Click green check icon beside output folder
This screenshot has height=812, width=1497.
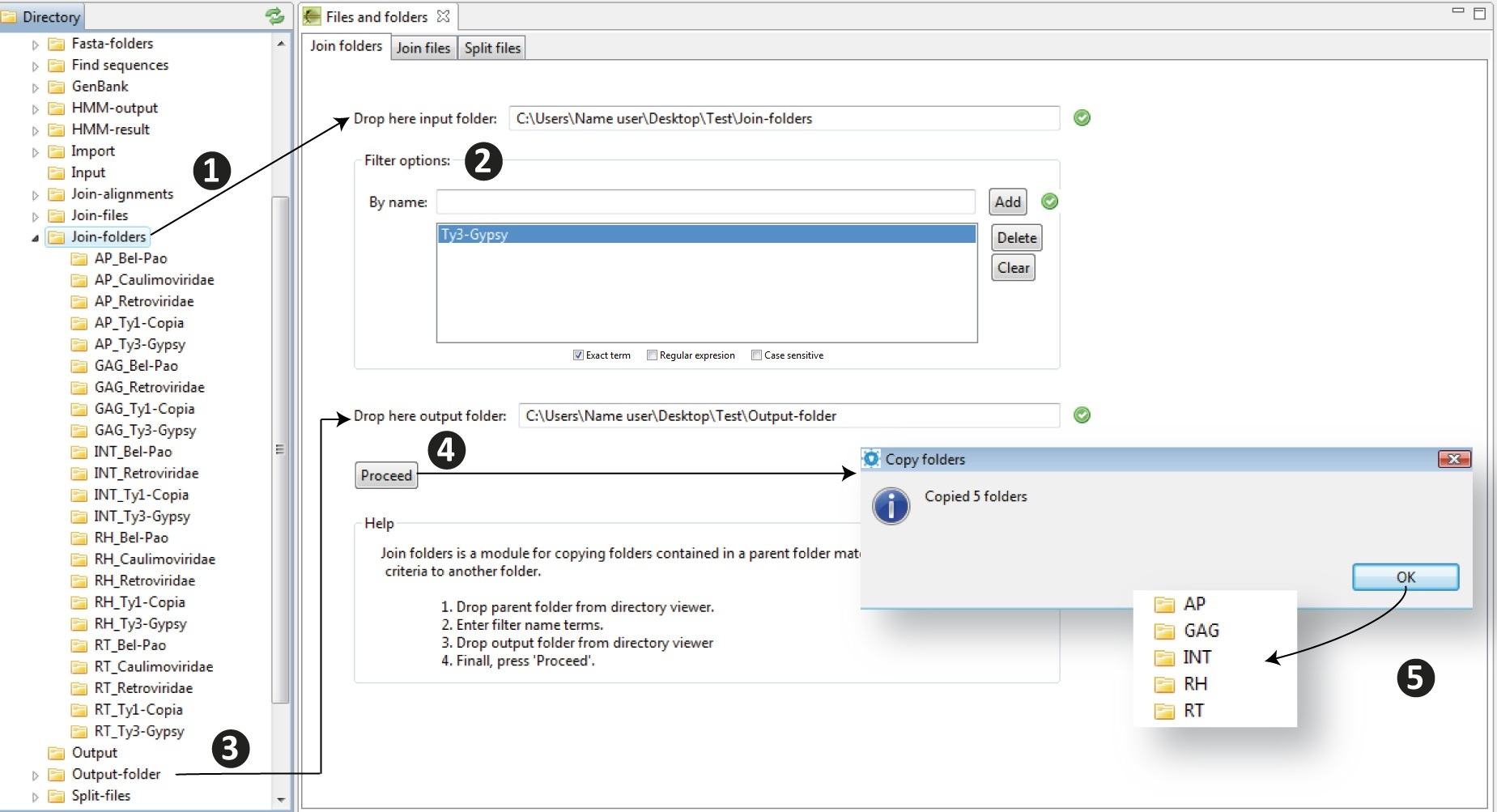pos(1082,415)
